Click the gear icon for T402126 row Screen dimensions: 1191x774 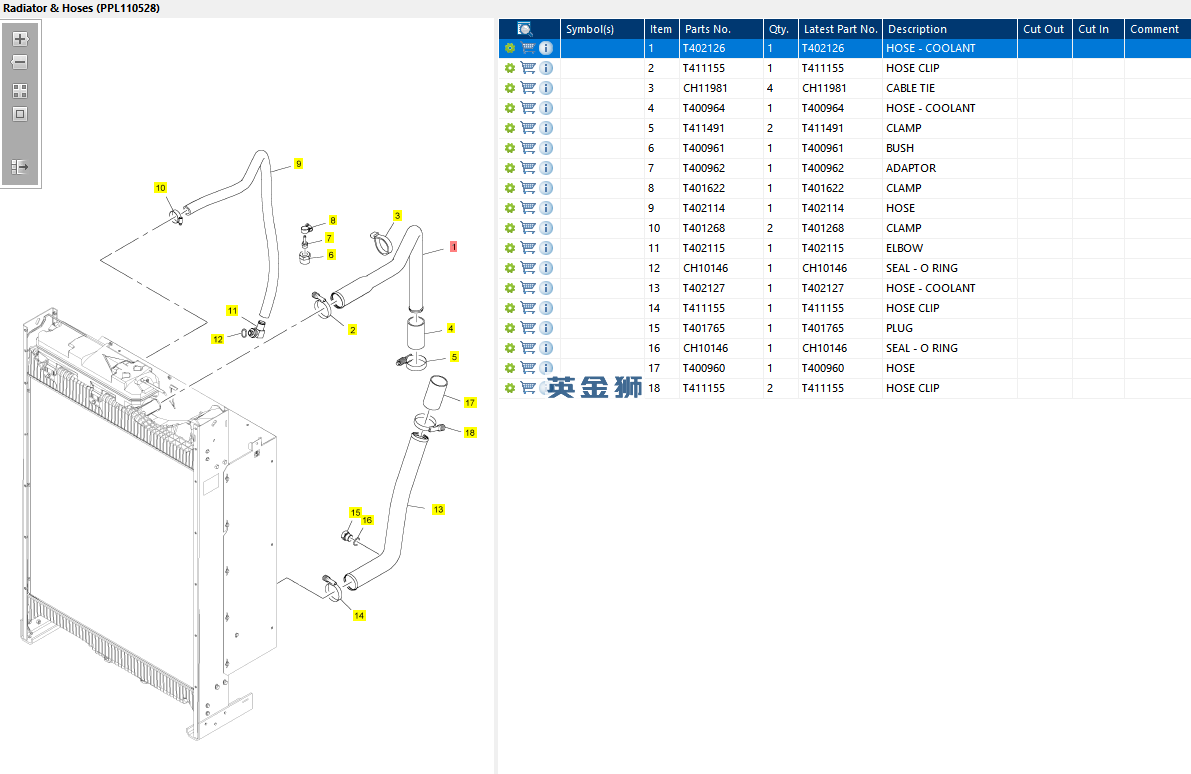click(510, 48)
